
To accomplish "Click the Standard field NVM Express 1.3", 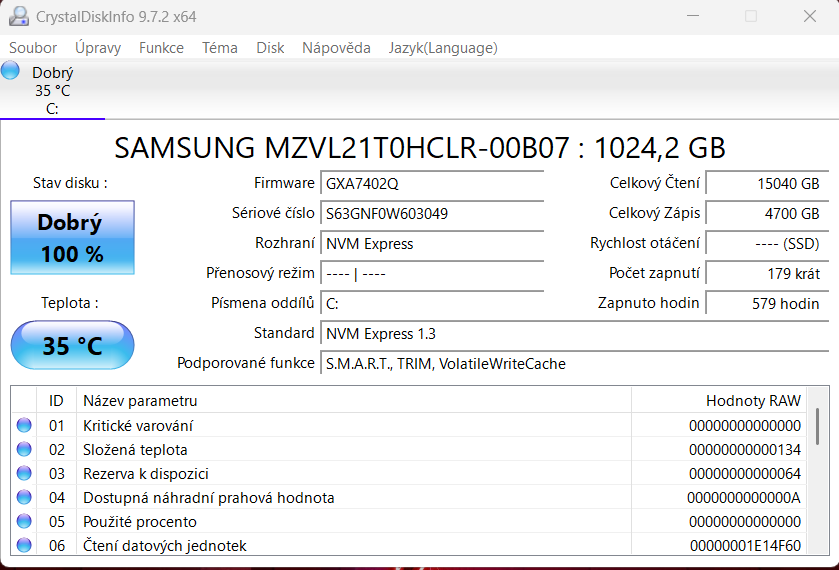I will pyautogui.click(x=575, y=334).
